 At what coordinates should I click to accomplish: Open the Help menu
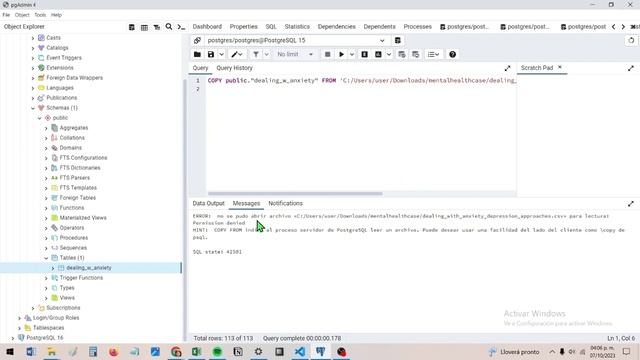56,15
